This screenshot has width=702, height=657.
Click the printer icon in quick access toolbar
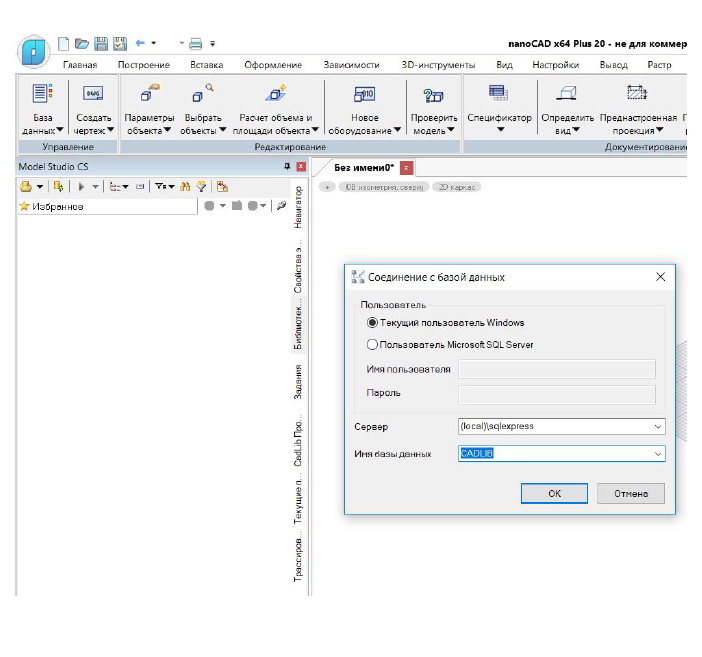click(196, 43)
